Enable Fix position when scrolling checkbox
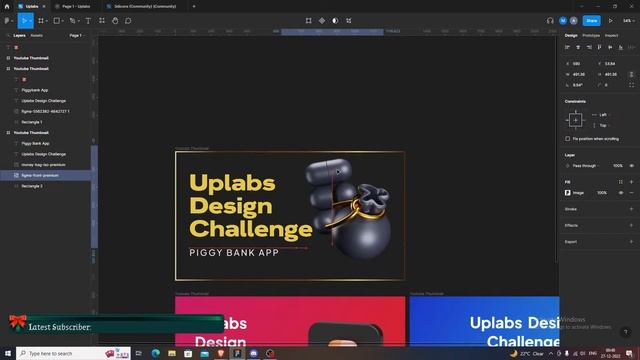Viewport: 640px width, 360px height. pyautogui.click(x=568, y=139)
